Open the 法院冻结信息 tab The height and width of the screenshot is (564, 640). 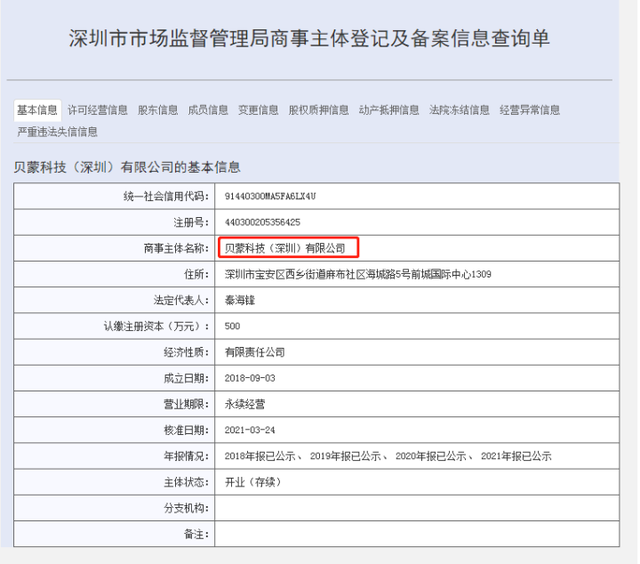pos(459,110)
